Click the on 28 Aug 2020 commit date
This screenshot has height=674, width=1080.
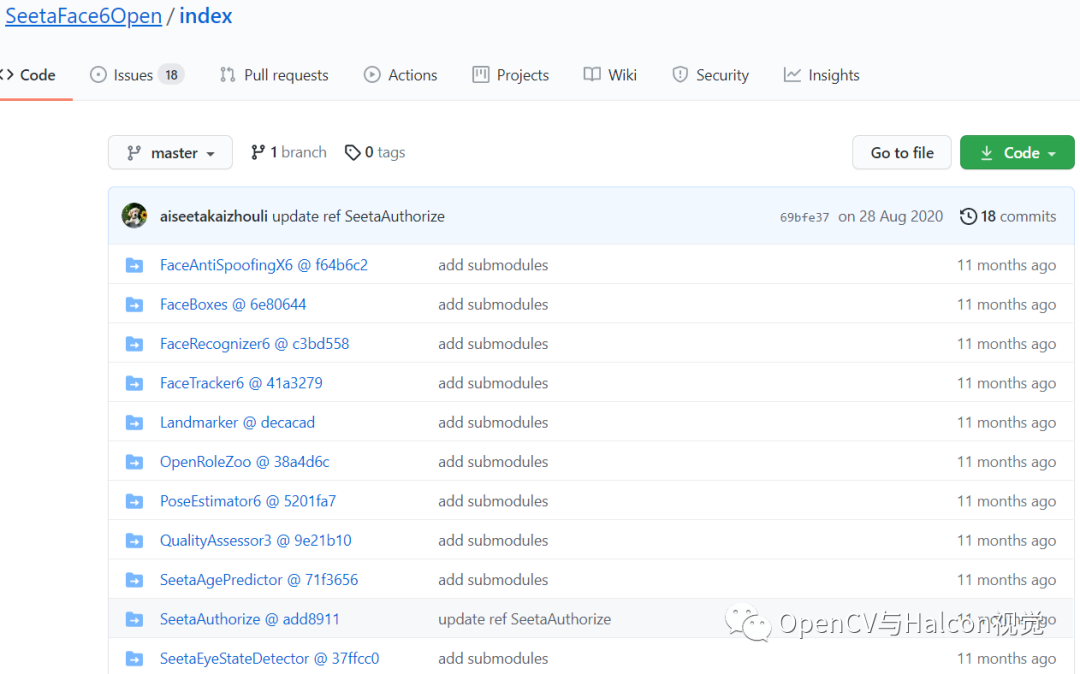click(x=890, y=216)
